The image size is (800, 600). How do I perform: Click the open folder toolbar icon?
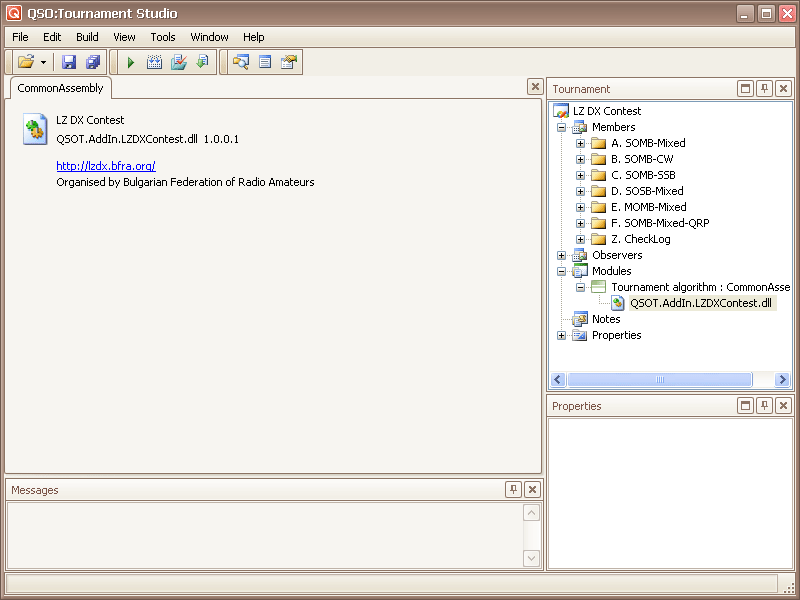(x=26, y=63)
